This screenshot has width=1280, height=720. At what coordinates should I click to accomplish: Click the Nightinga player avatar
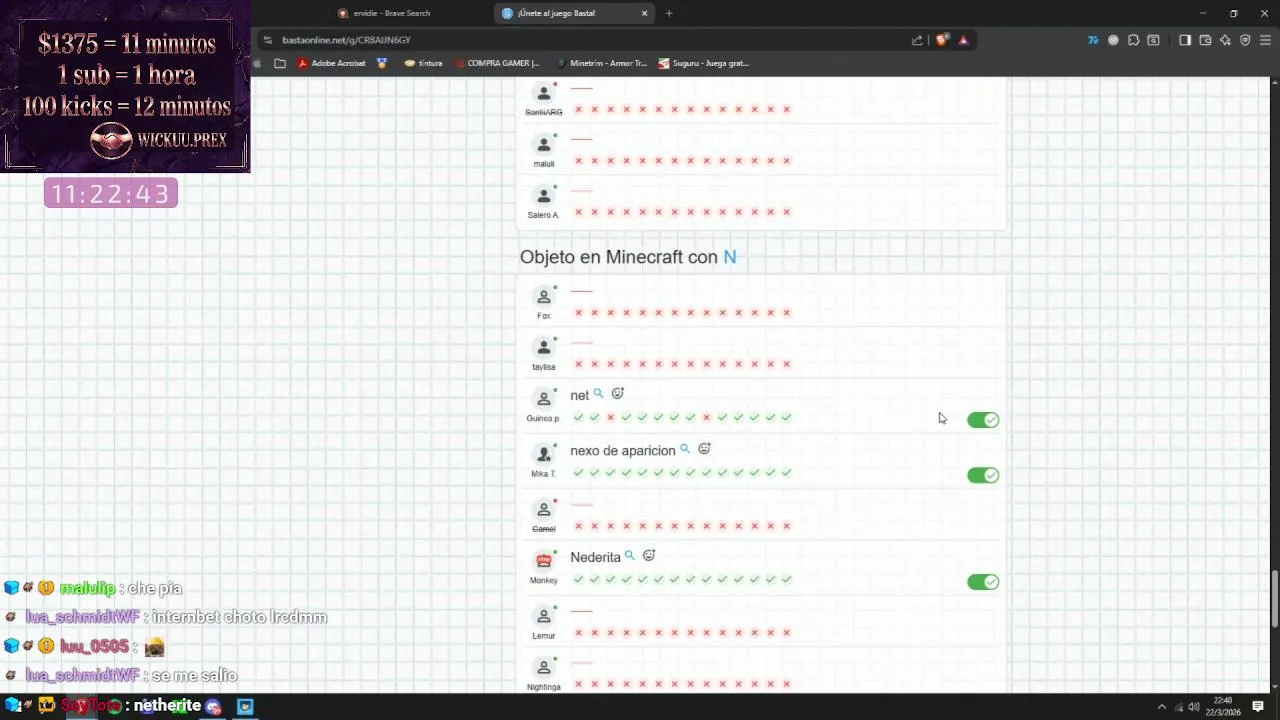(x=544, y=667)
